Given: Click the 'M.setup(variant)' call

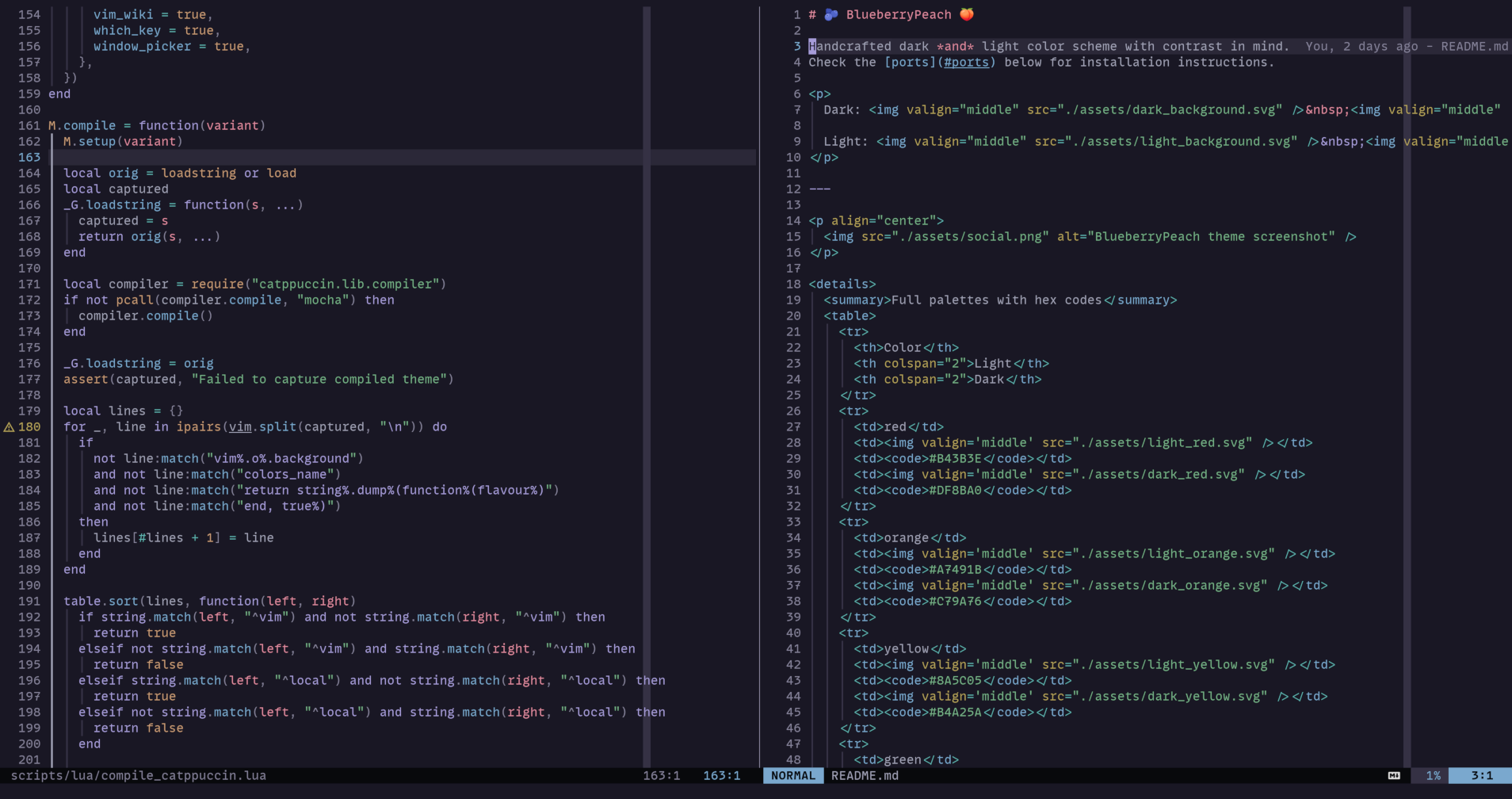Looking at the screenshot, I should (x=123, y=141).
